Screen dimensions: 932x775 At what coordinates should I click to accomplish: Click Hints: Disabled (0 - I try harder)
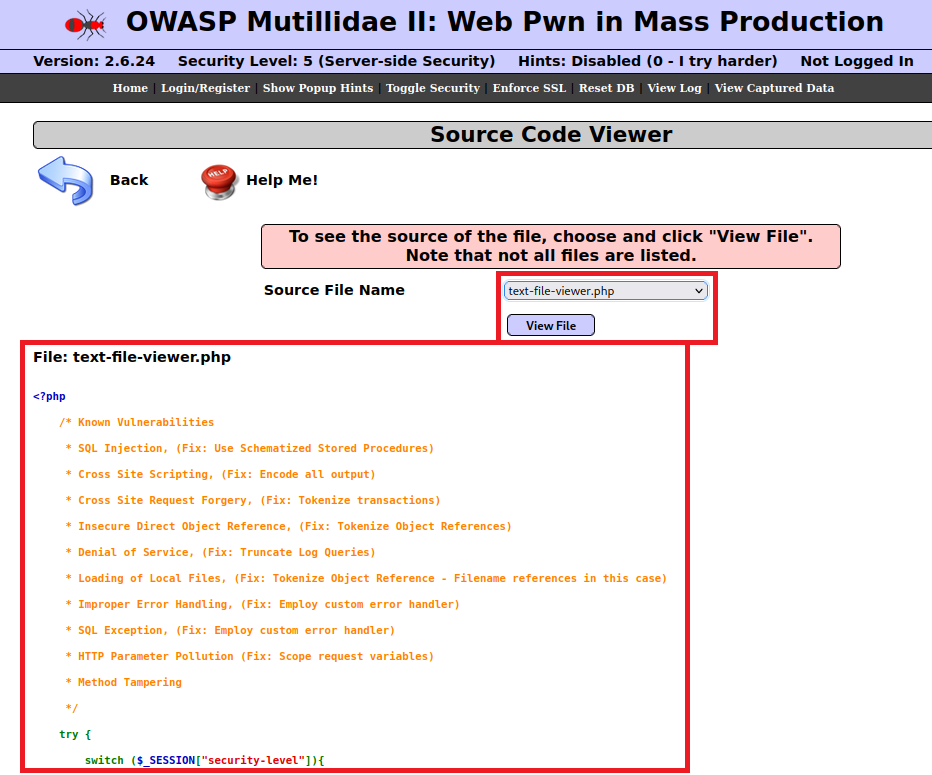647,61
